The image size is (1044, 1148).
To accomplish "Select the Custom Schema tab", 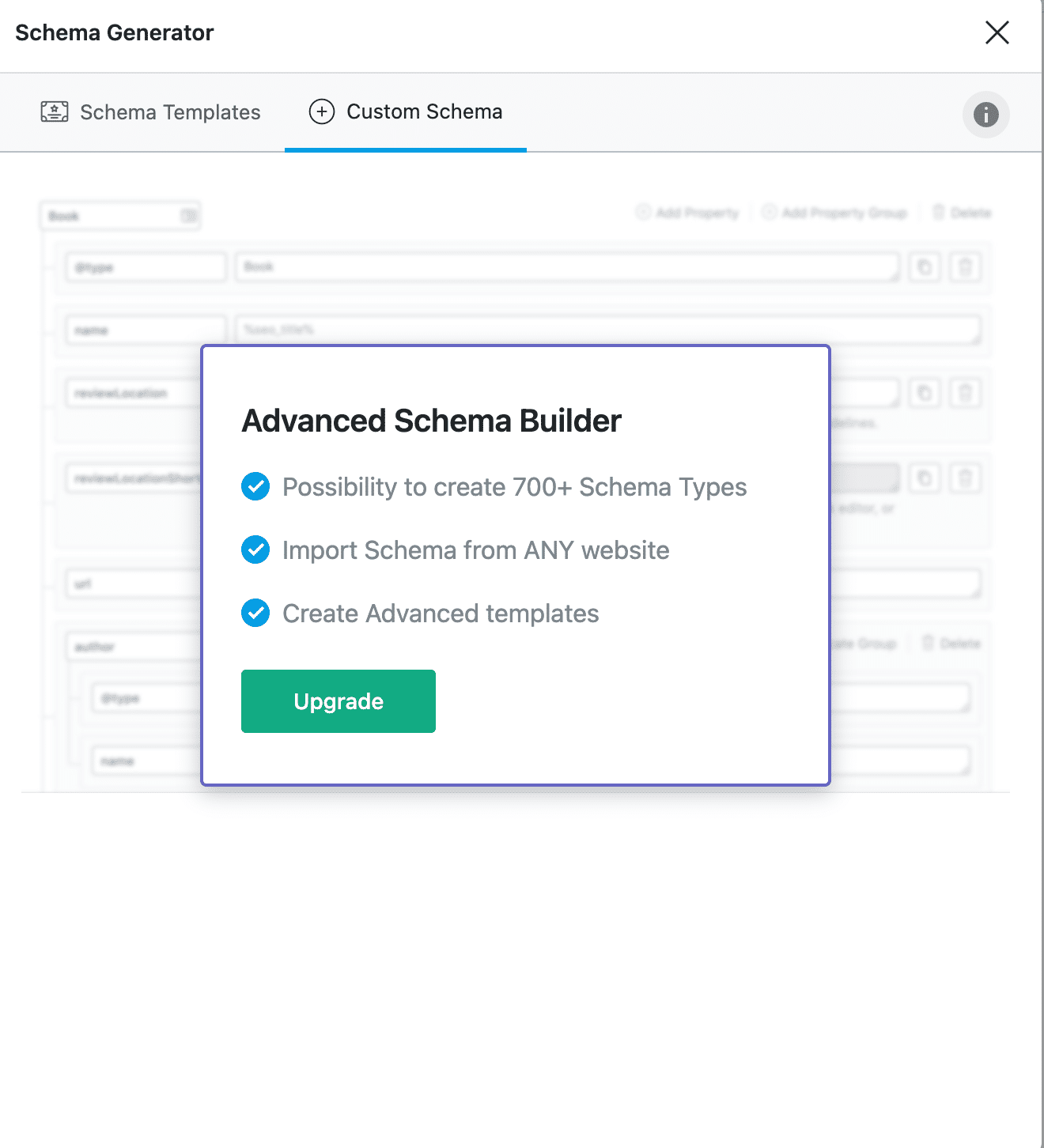I will [405, 112].
